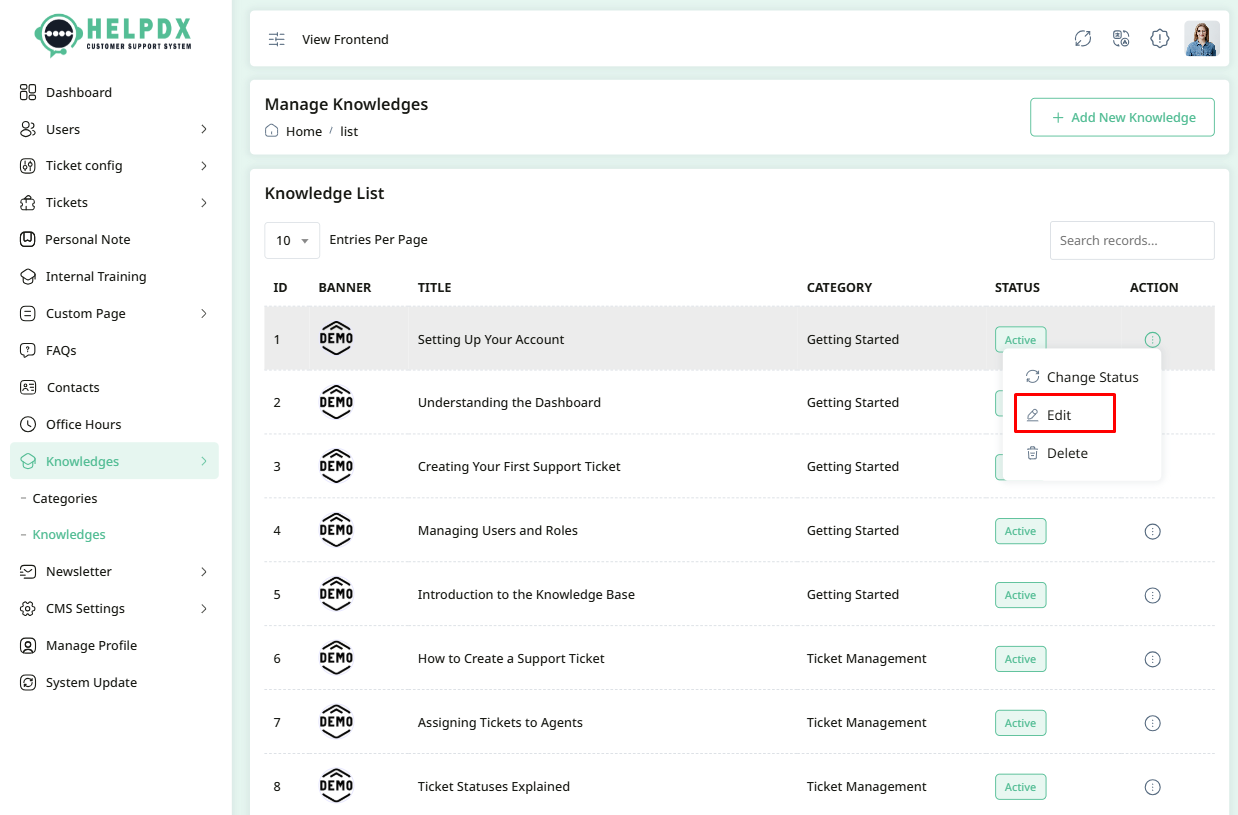Screen dimensions: 1238x815
Task: Expand the Ticket config menu
Action: [x=85, y=165]
